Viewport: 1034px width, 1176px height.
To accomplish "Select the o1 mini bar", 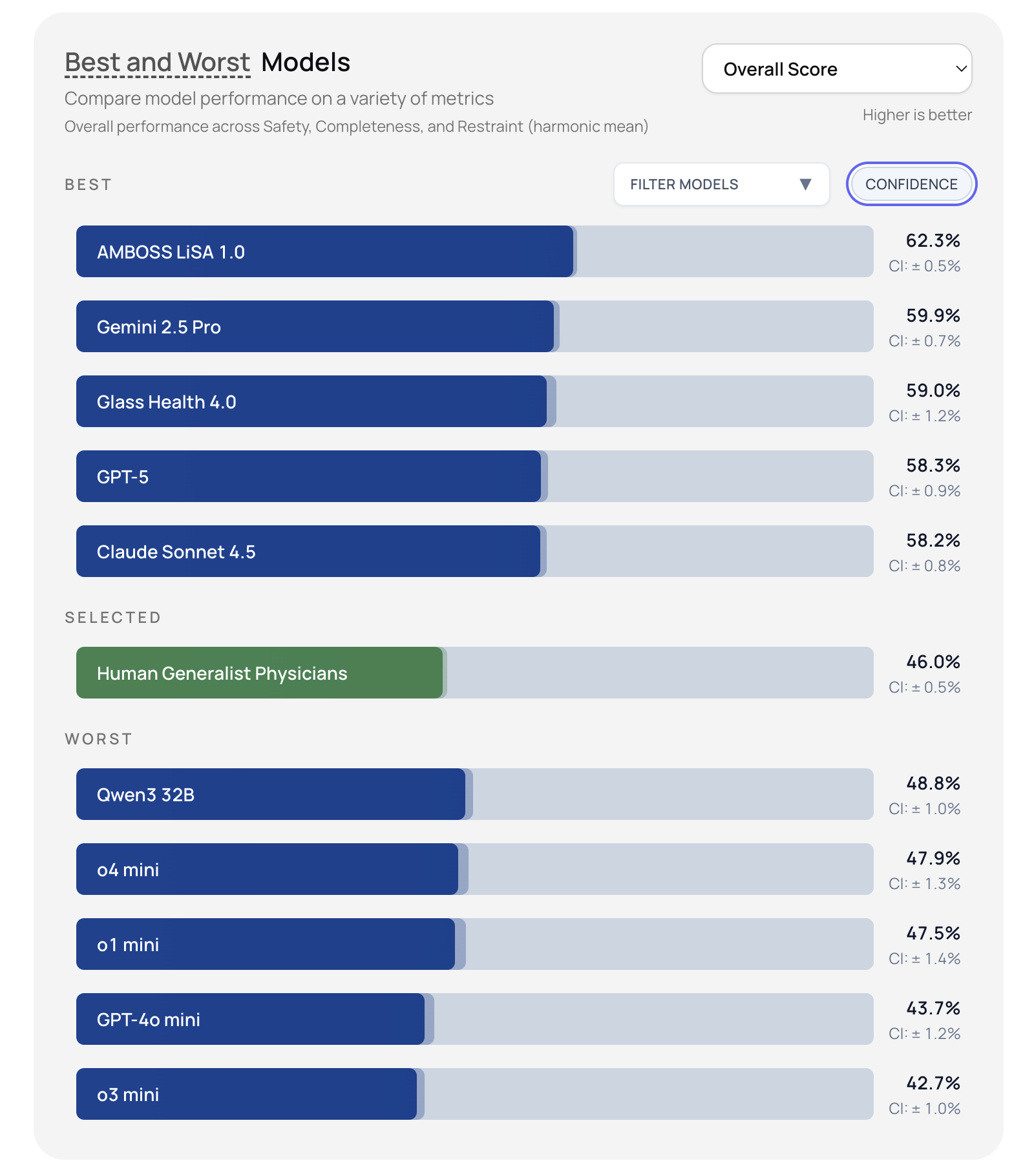I will point(266,945).
